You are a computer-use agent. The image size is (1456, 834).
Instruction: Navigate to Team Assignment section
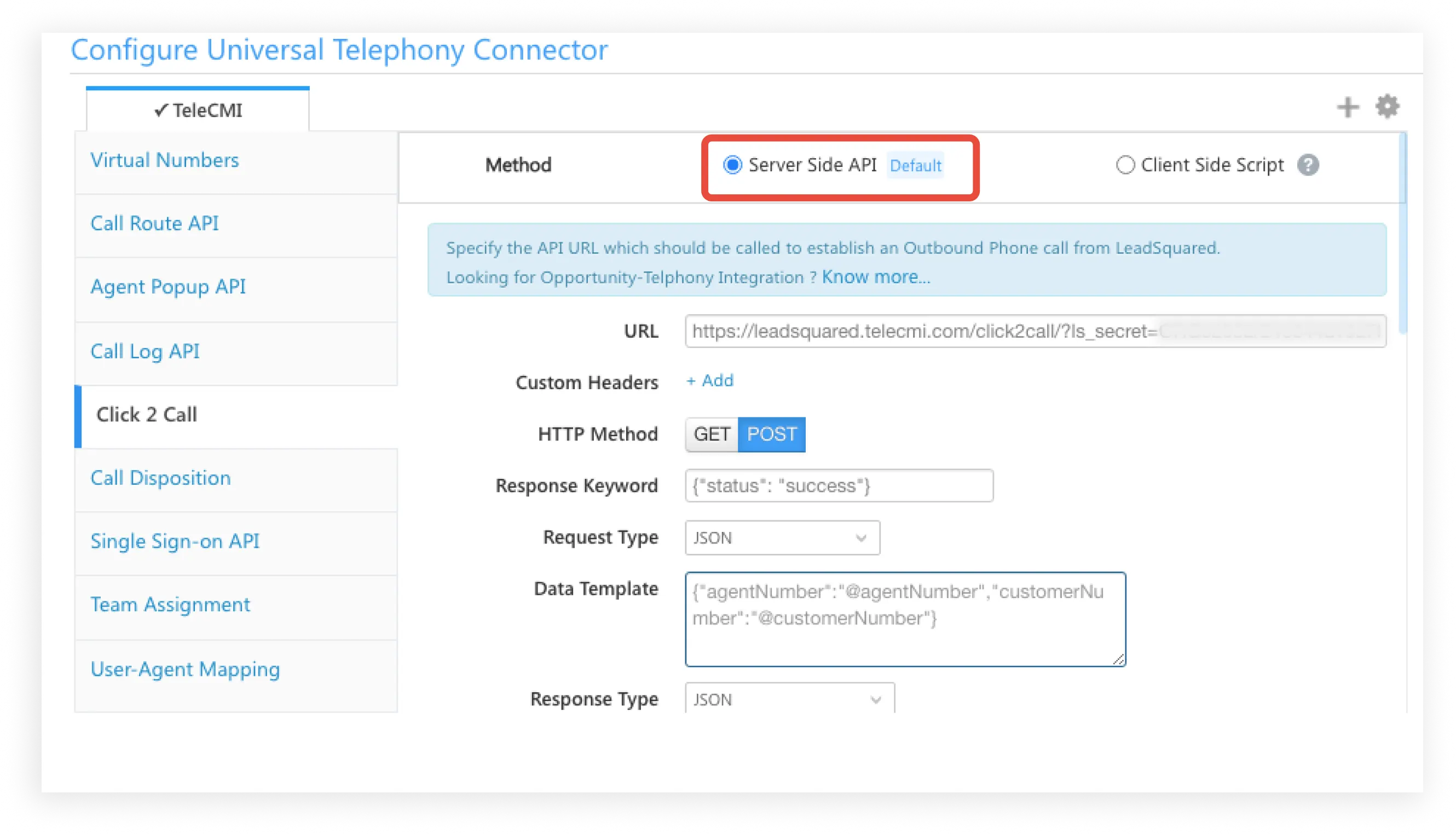pos(168,603)
